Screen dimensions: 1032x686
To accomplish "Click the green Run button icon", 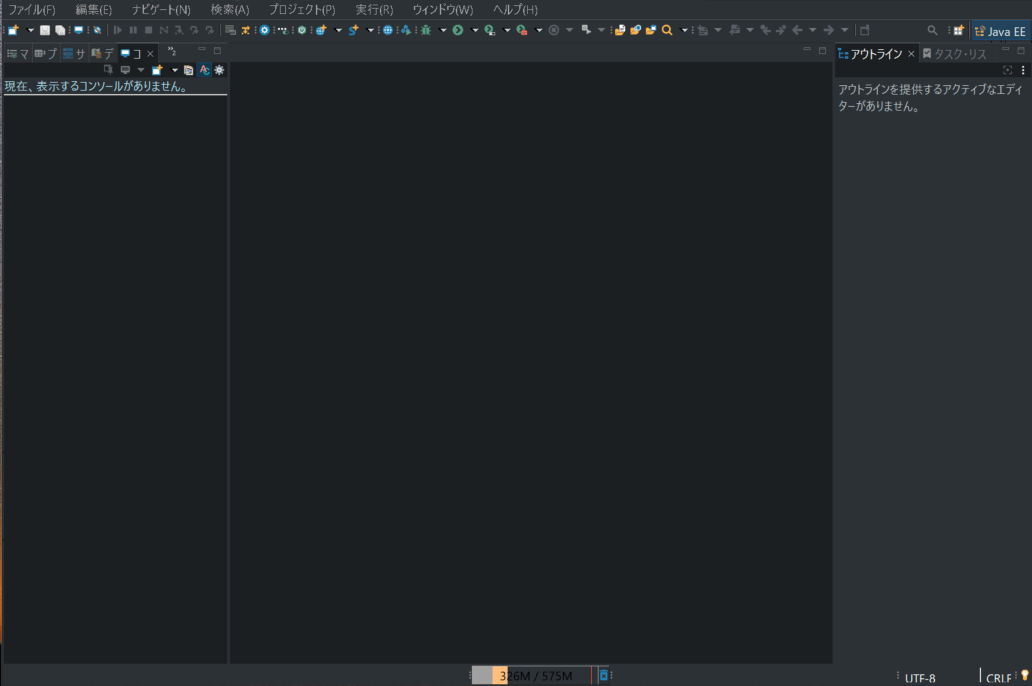I will 458,30.
